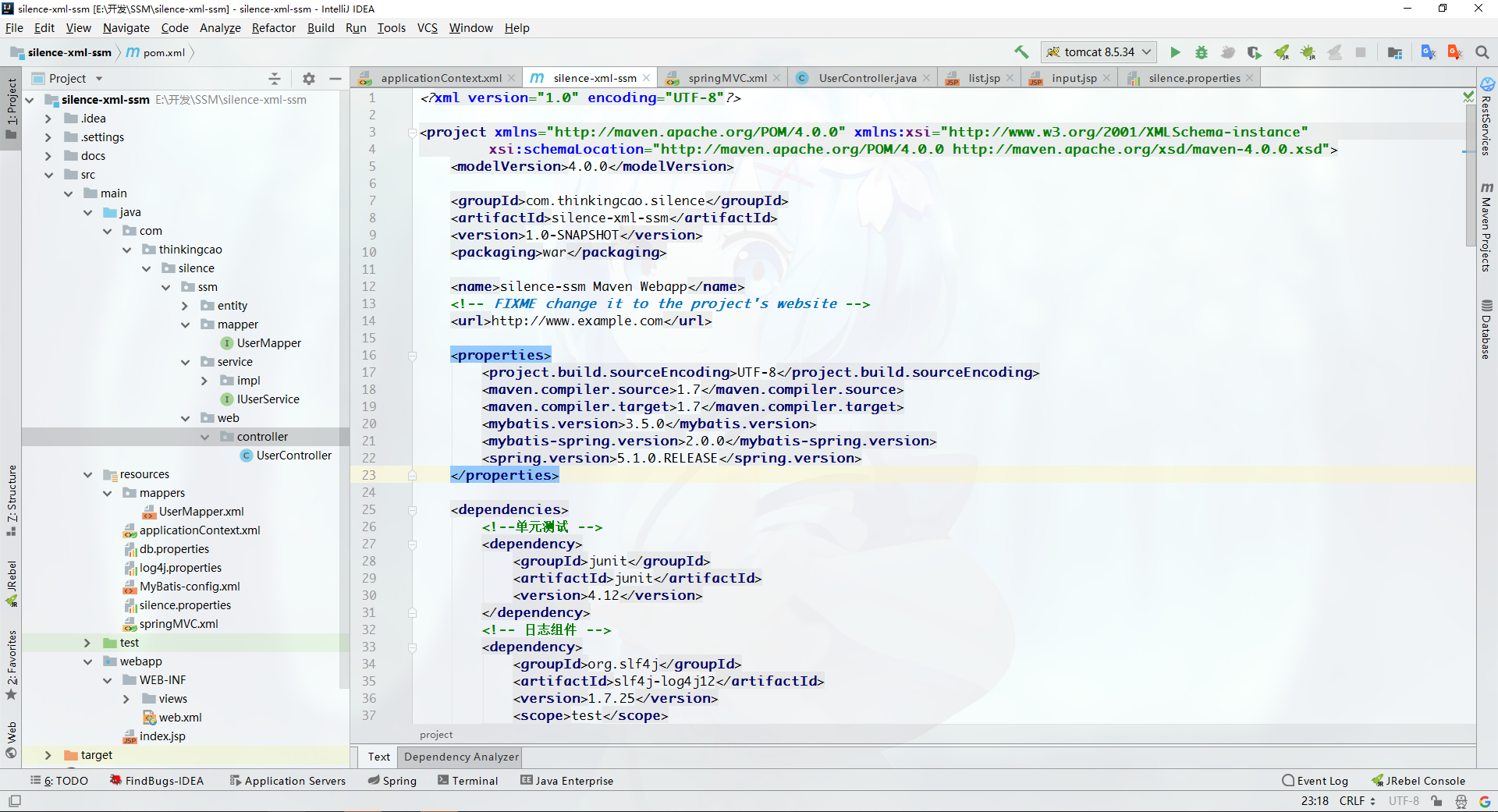Open the Web tool window
This screenshot has width=1498, height=812.
(x=12, y=739)
